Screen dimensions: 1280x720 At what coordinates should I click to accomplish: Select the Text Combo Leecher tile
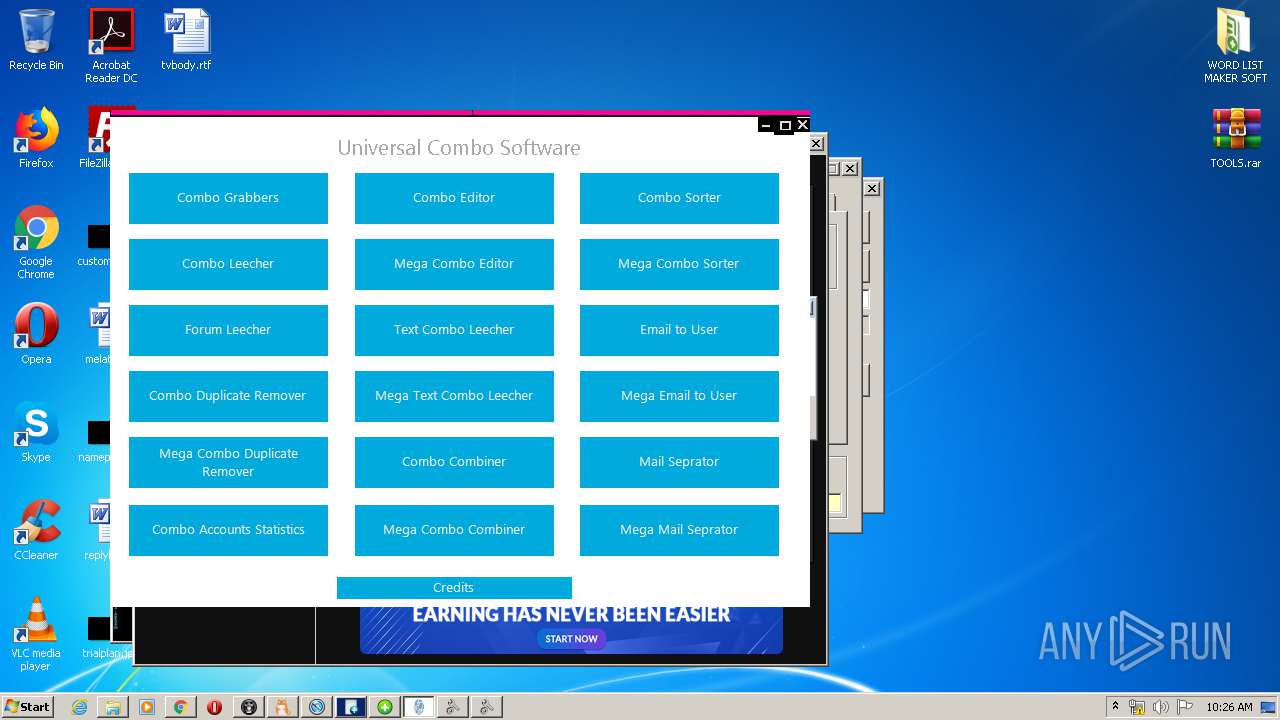coord(454,330)
